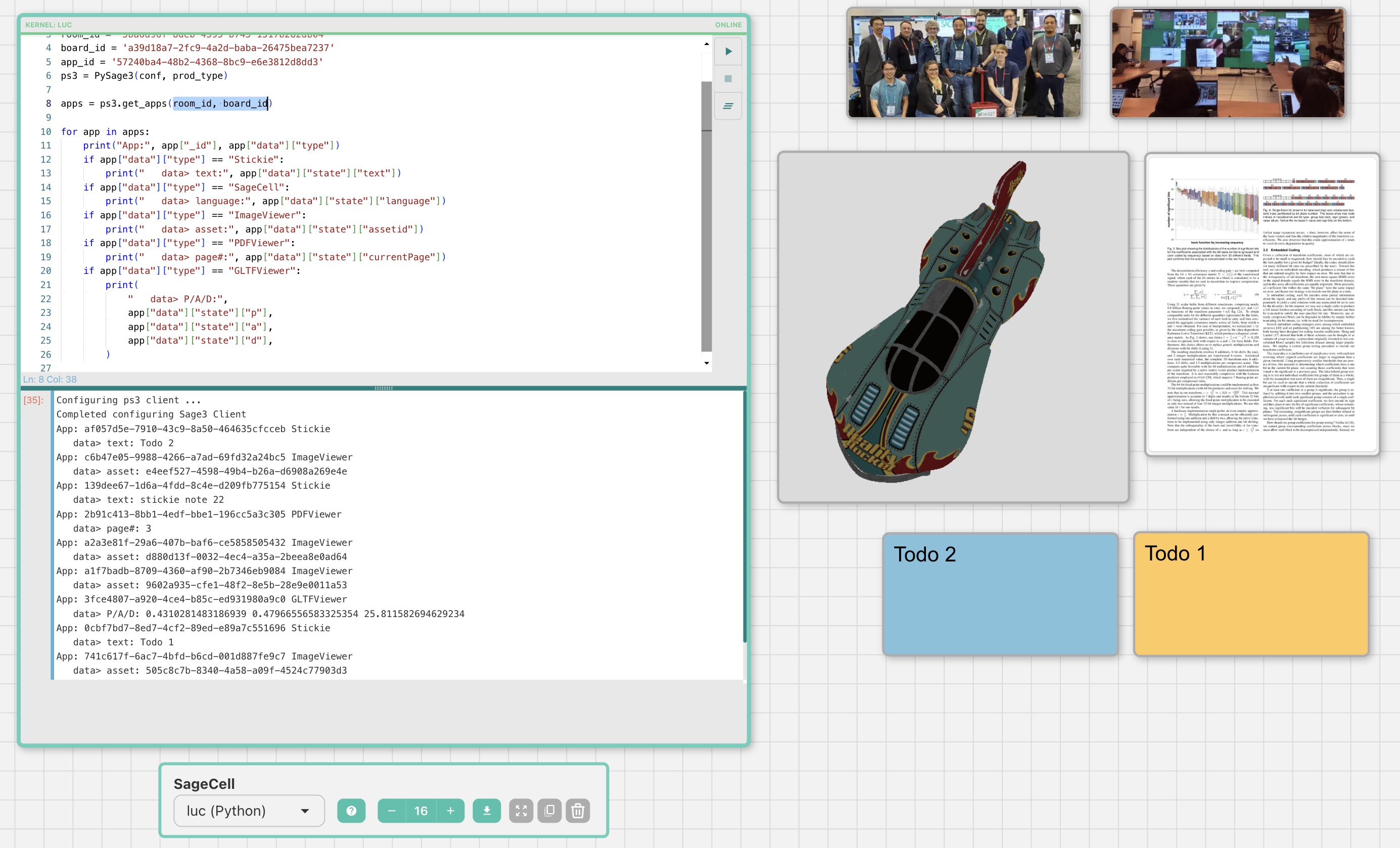Click output App 3fce4807 GLTFViewer line
Screen dimensions: 1400x848
point(202,599)
